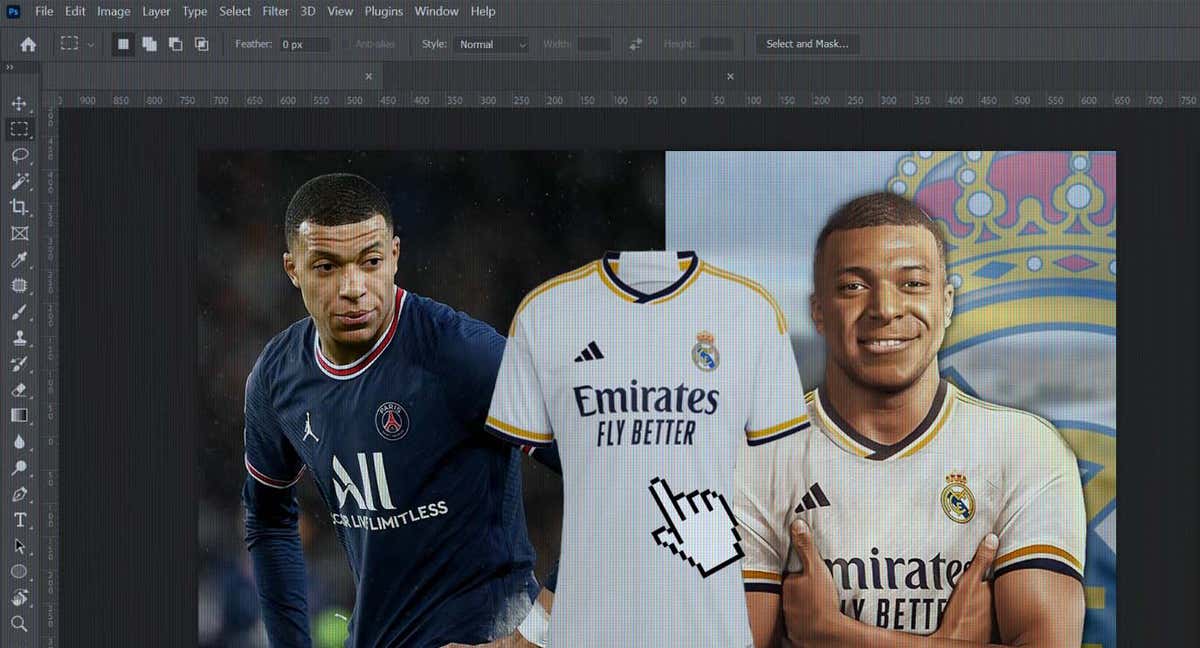Select the Move tool
This screenshot has width=1200, height=648.
(x=19, y=103)
